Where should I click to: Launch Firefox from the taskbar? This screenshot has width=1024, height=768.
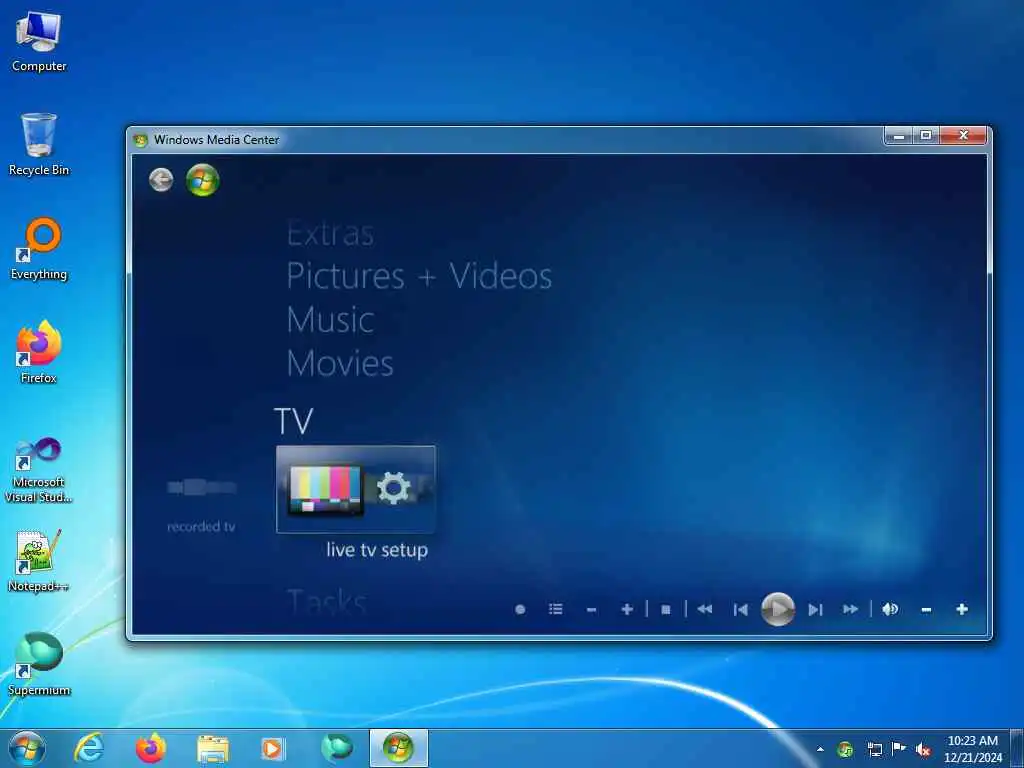click(x=150, y=748)
